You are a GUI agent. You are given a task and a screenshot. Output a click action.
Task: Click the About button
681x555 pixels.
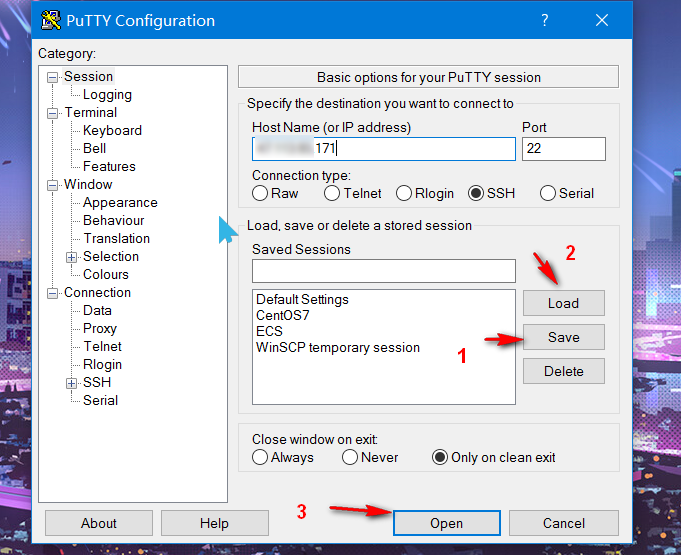tap(99, 523)
